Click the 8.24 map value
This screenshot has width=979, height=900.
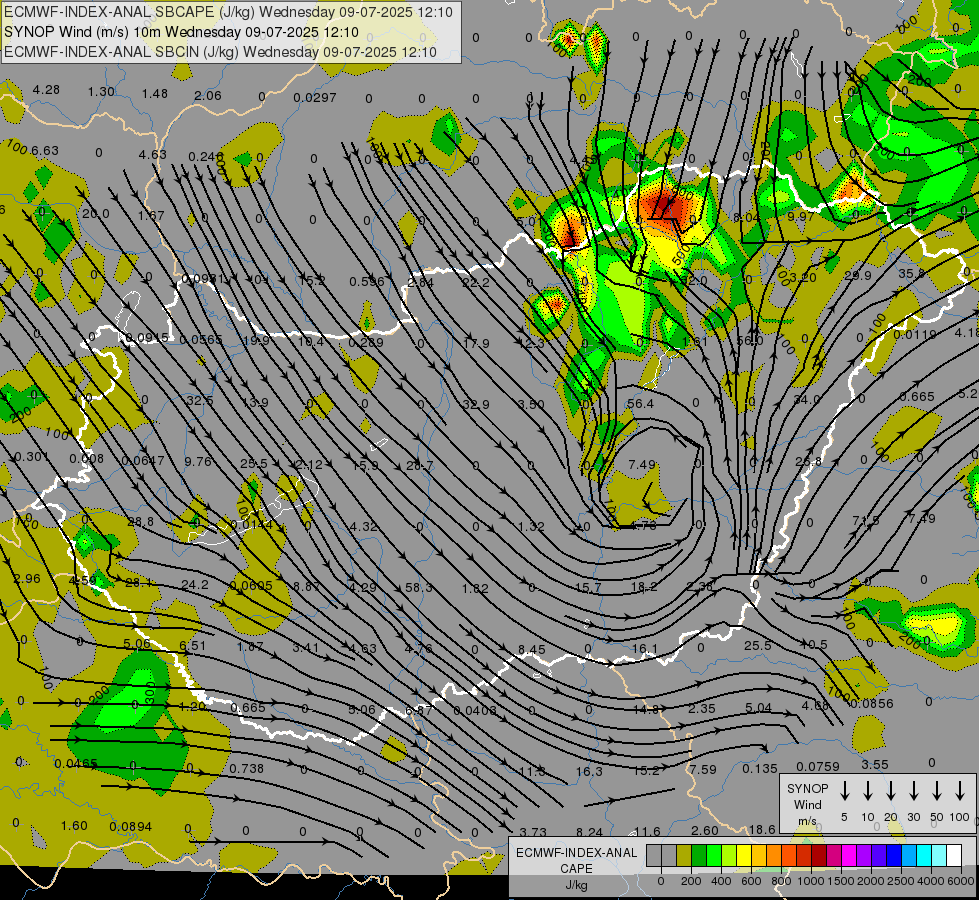(589, 832)
